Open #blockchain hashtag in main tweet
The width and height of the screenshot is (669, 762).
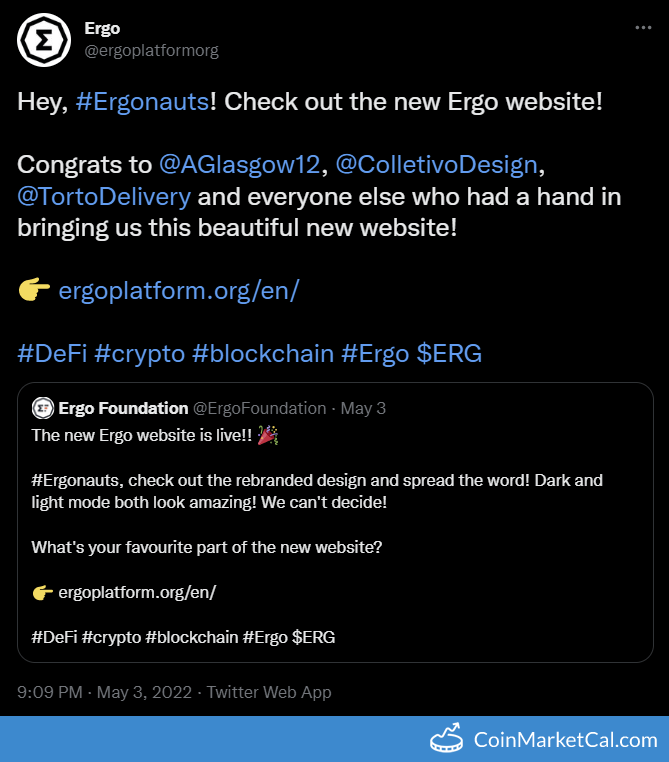[x=262, y=353]
